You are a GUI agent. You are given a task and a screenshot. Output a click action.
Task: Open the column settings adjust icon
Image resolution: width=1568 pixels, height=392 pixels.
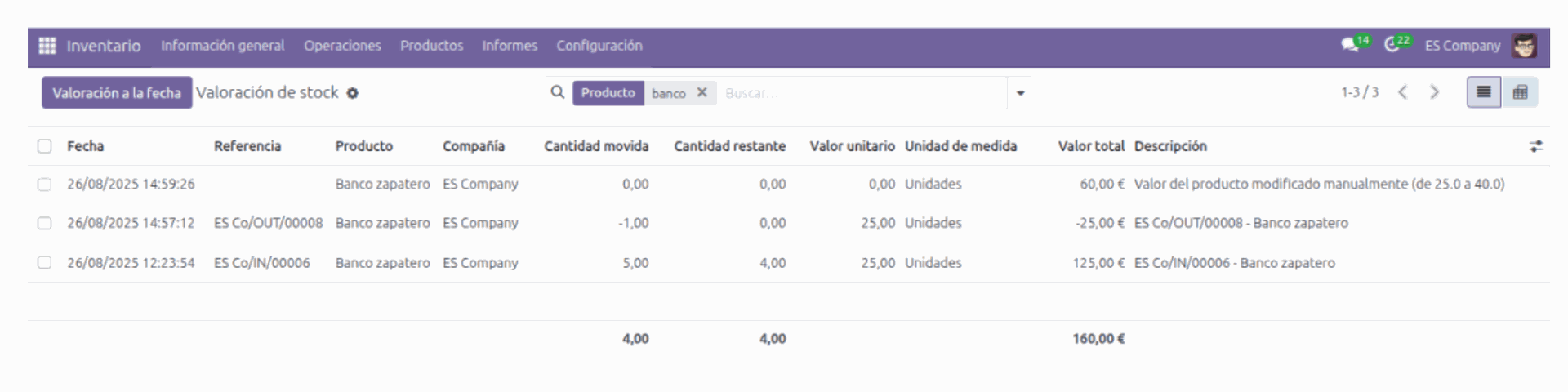(x=1535, y=146)
